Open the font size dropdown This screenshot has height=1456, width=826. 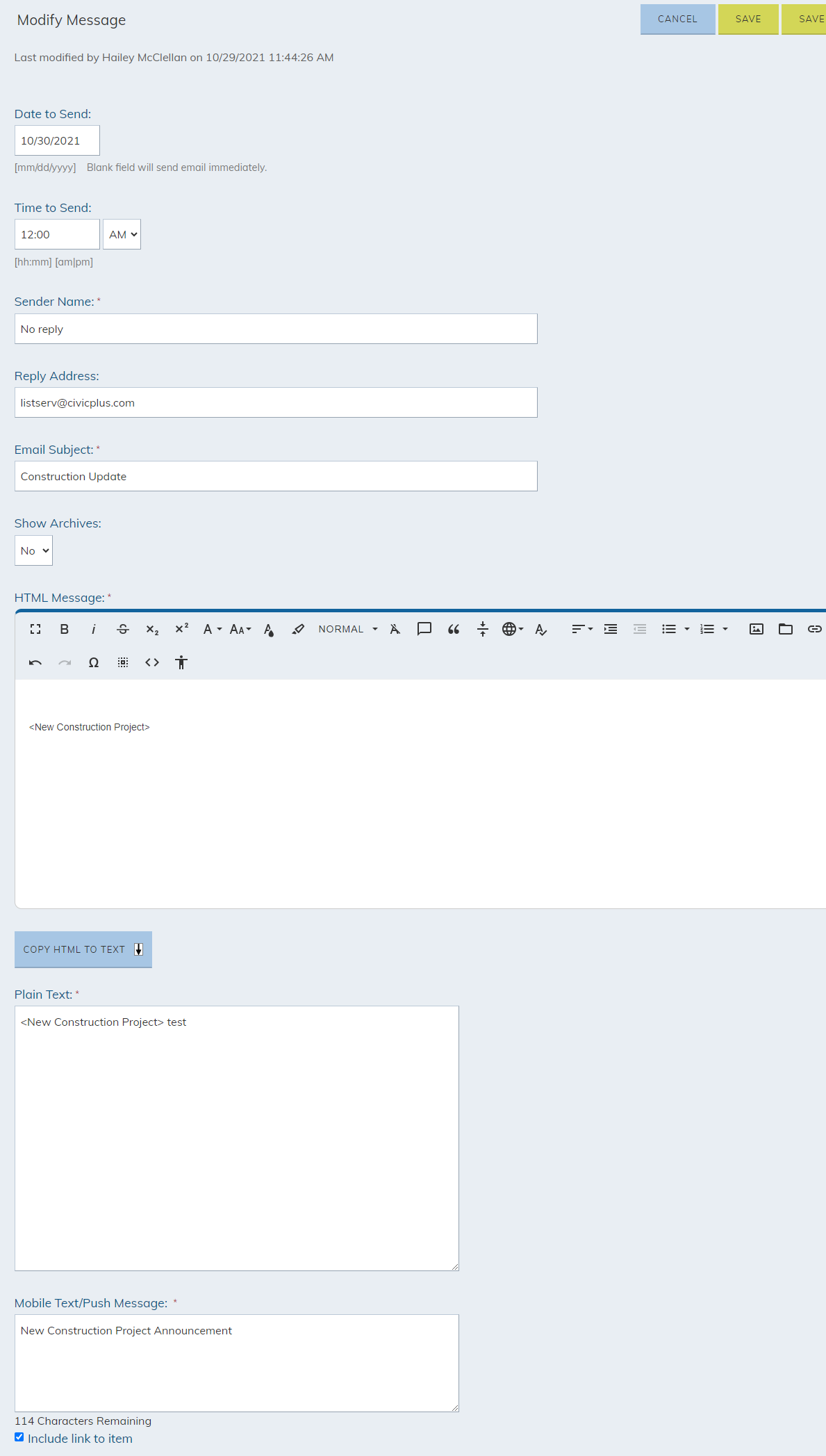pos(240,629)
